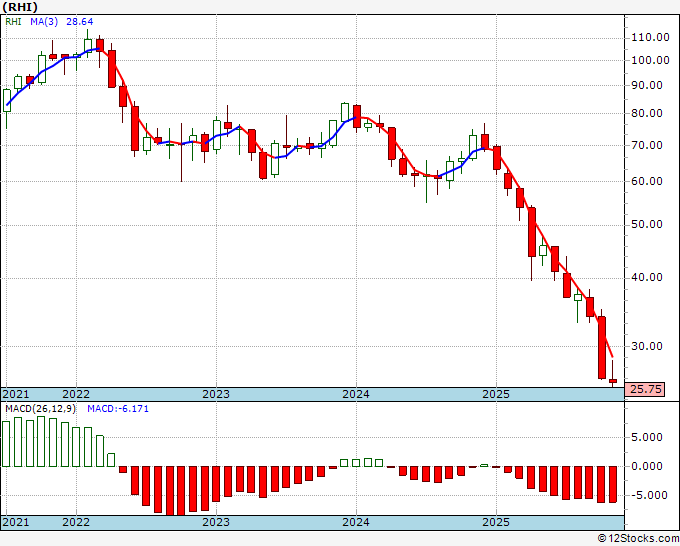Click the 25.75 current price tag
Screen dimensions: 680x546
click(644, 389)
